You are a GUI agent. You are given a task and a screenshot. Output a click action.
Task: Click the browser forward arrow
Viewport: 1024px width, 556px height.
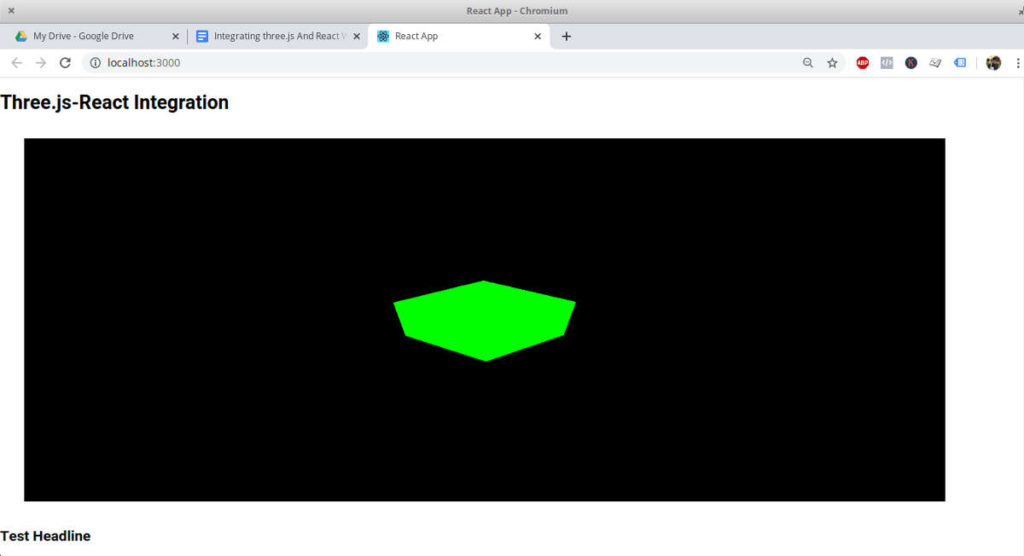tap(41, 63)
